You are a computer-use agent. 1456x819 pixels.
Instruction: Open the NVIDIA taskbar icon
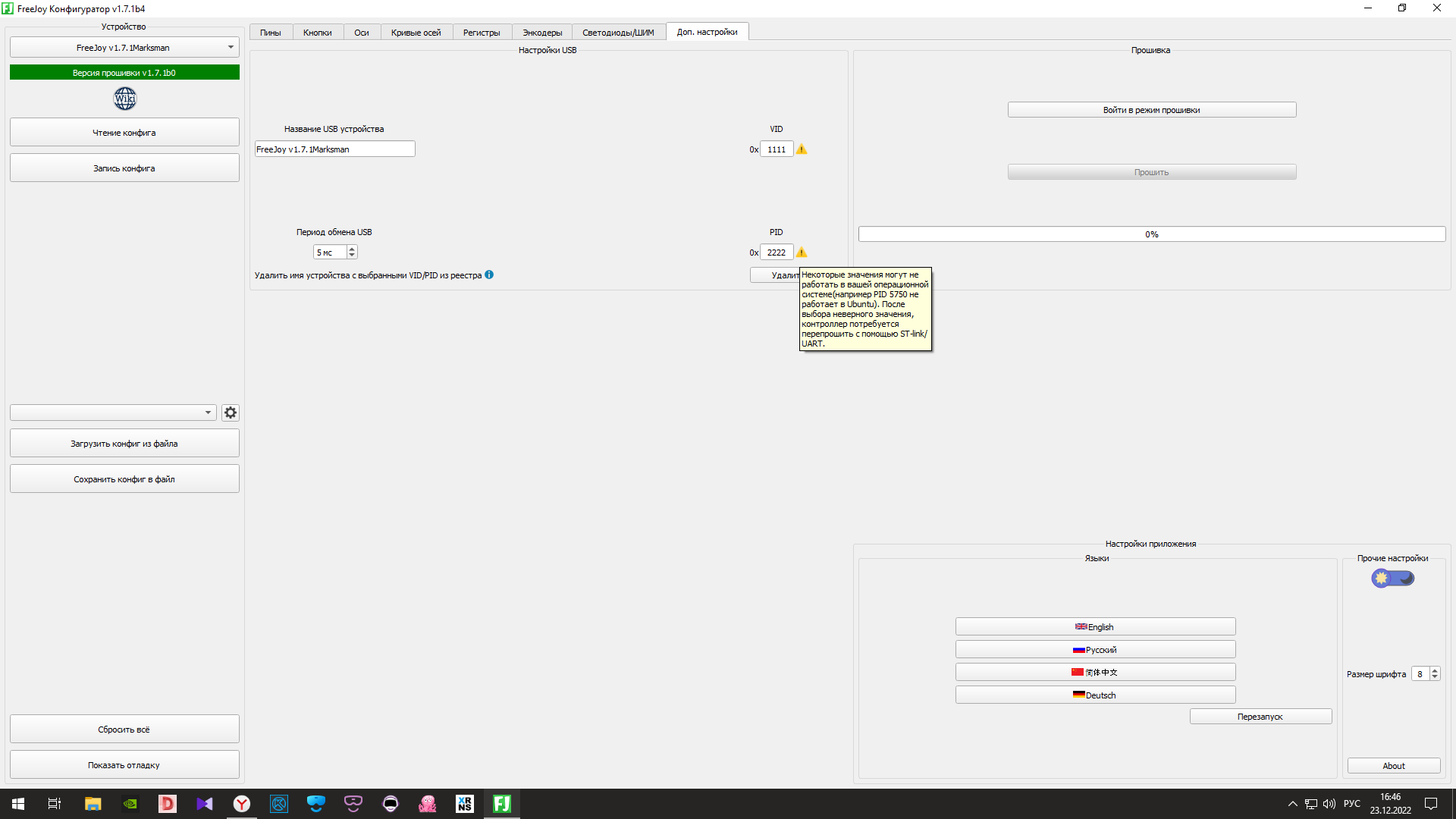point(130,804)
